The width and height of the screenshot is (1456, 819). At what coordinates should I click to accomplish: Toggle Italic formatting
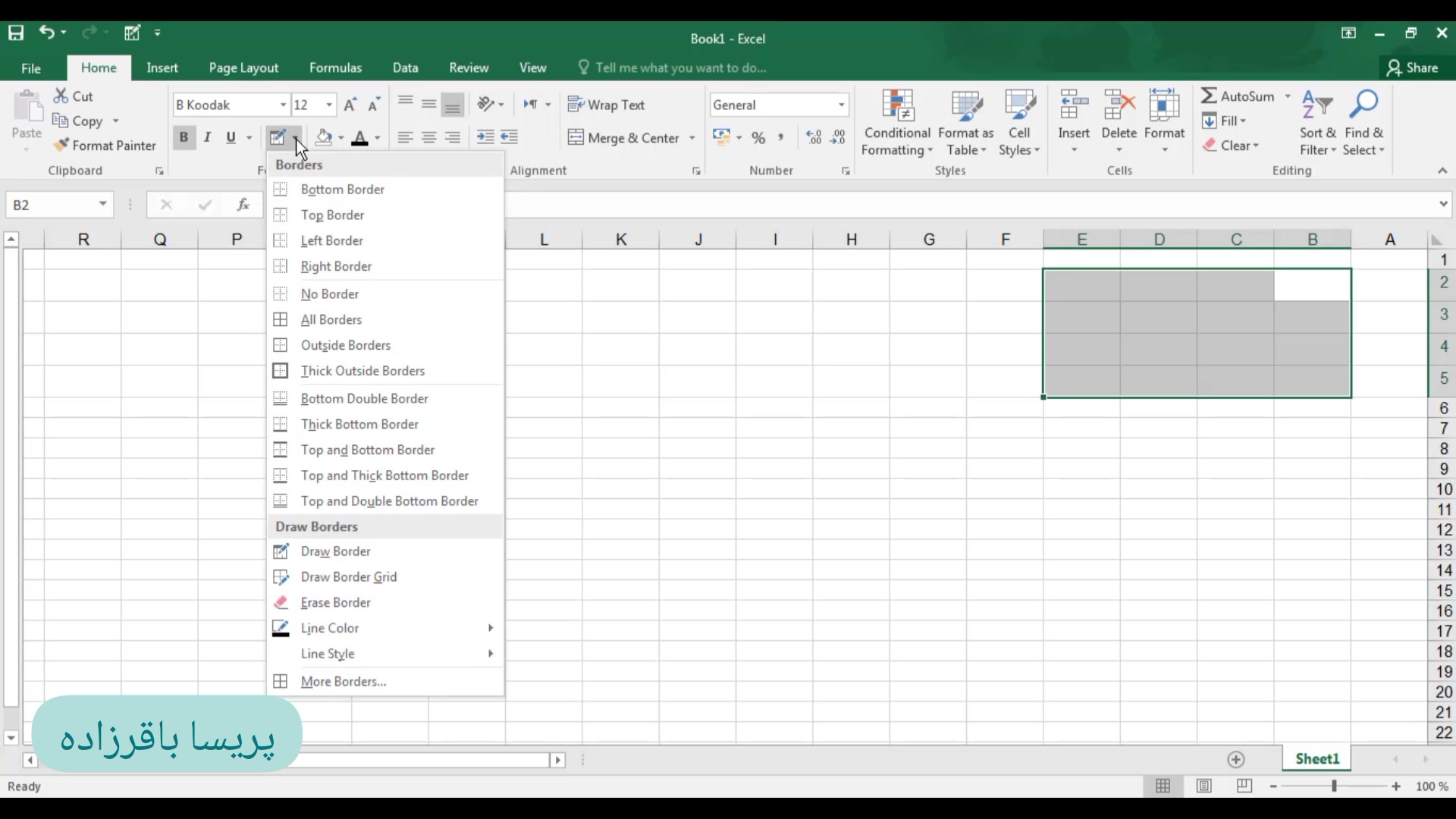[207, 137]
